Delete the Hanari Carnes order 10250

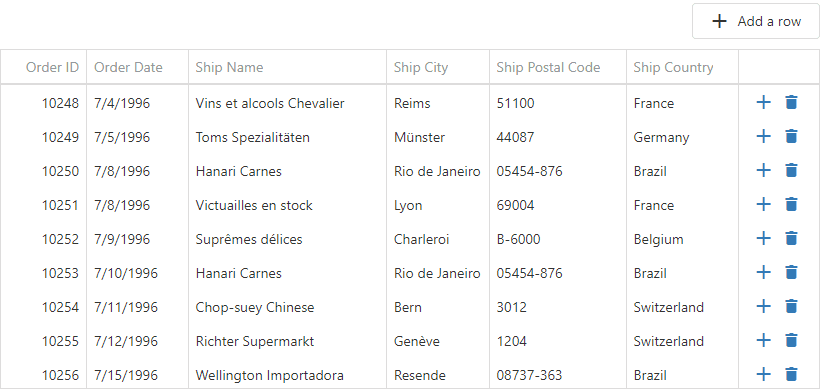(x=791, y=171)
